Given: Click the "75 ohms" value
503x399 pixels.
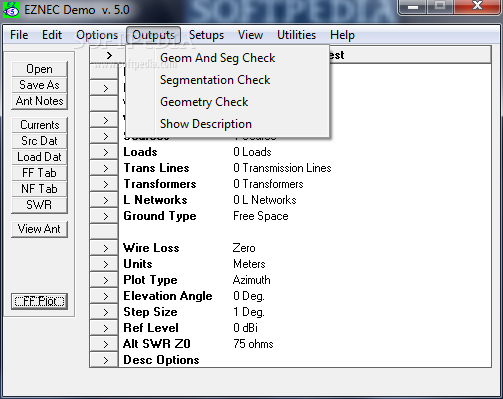Looking at the screenshot, I should click(x=253, y=344).
